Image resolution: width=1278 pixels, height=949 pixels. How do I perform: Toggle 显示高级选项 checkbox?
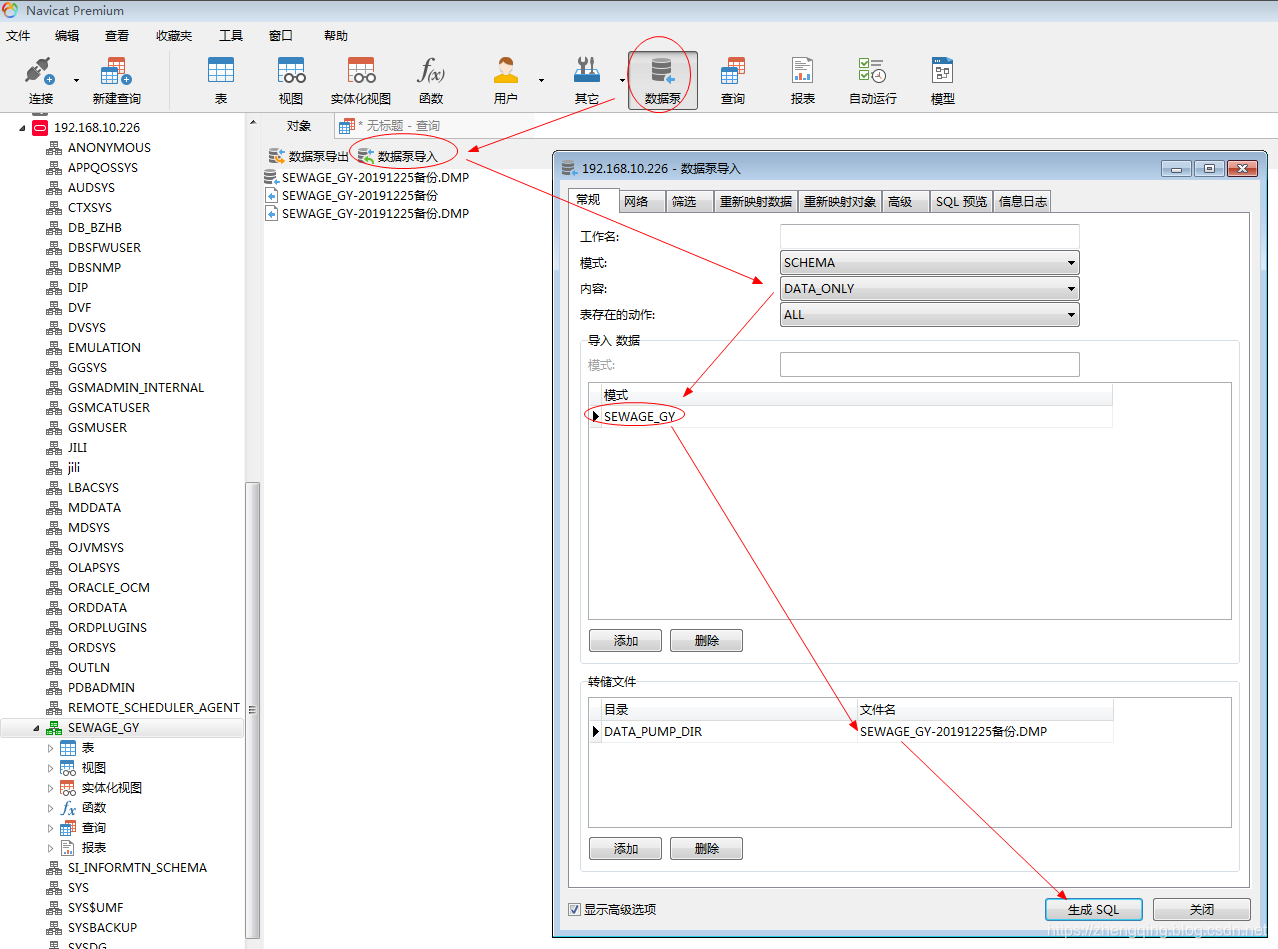coord(574,909)
